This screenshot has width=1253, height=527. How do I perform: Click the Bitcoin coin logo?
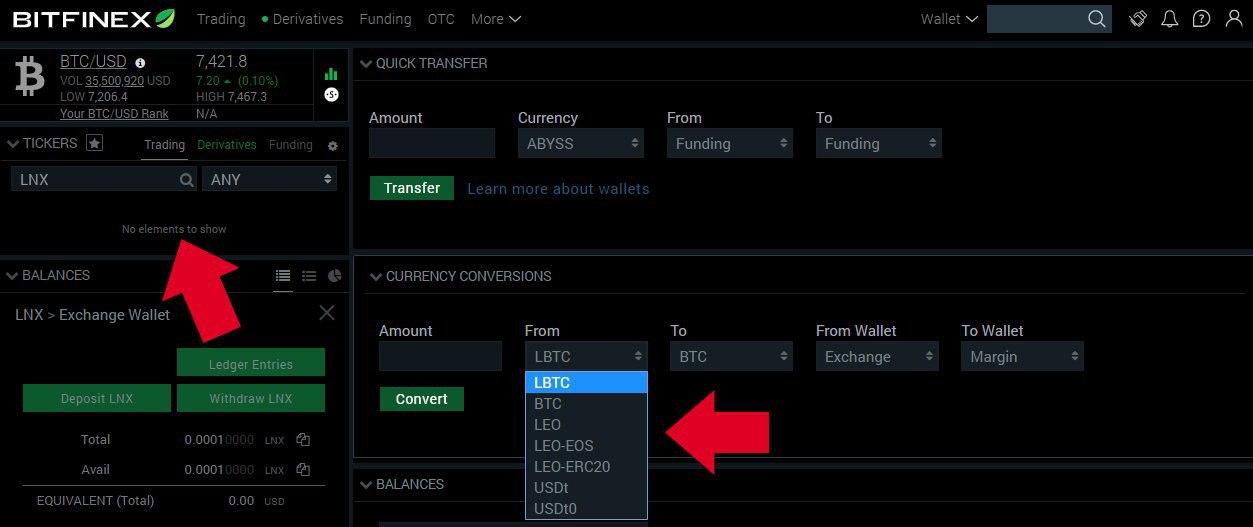(x=30, y=77)
